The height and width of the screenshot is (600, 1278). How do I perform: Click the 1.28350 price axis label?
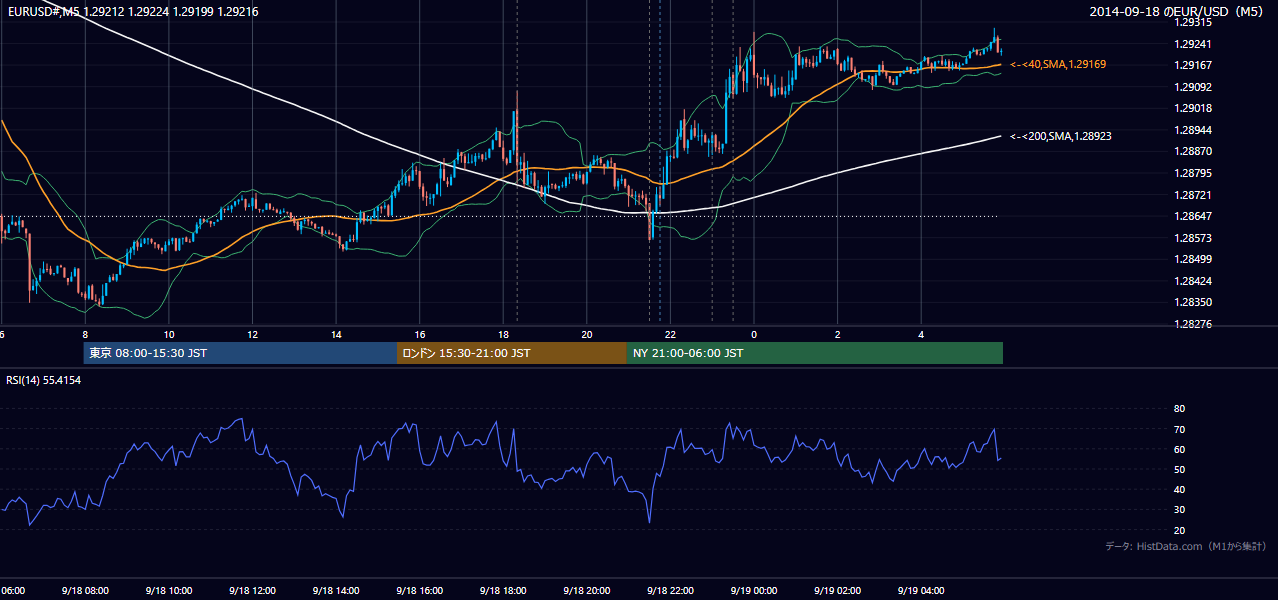tap(1193, 302)
